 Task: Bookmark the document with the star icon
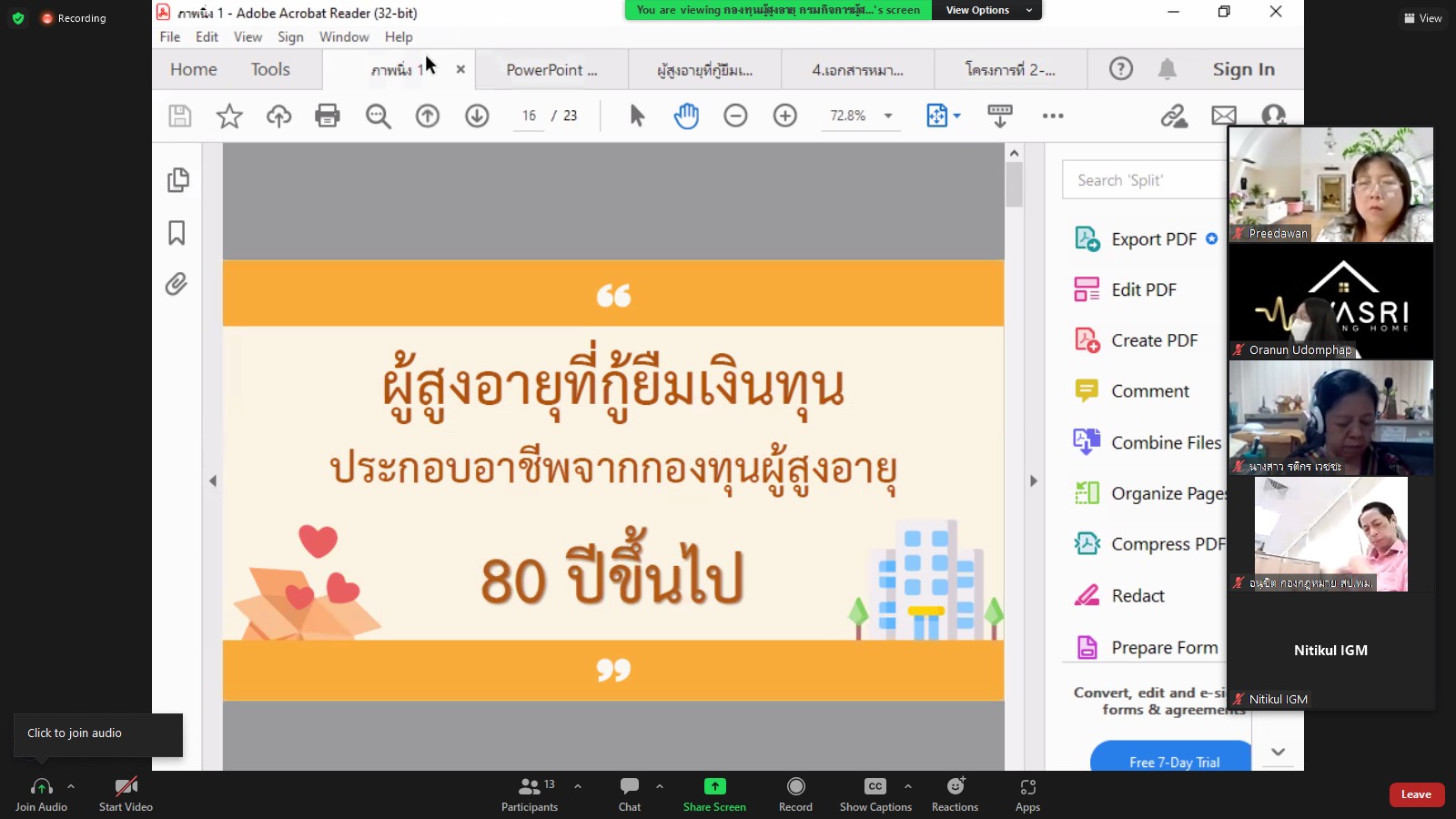pos(229,116)
